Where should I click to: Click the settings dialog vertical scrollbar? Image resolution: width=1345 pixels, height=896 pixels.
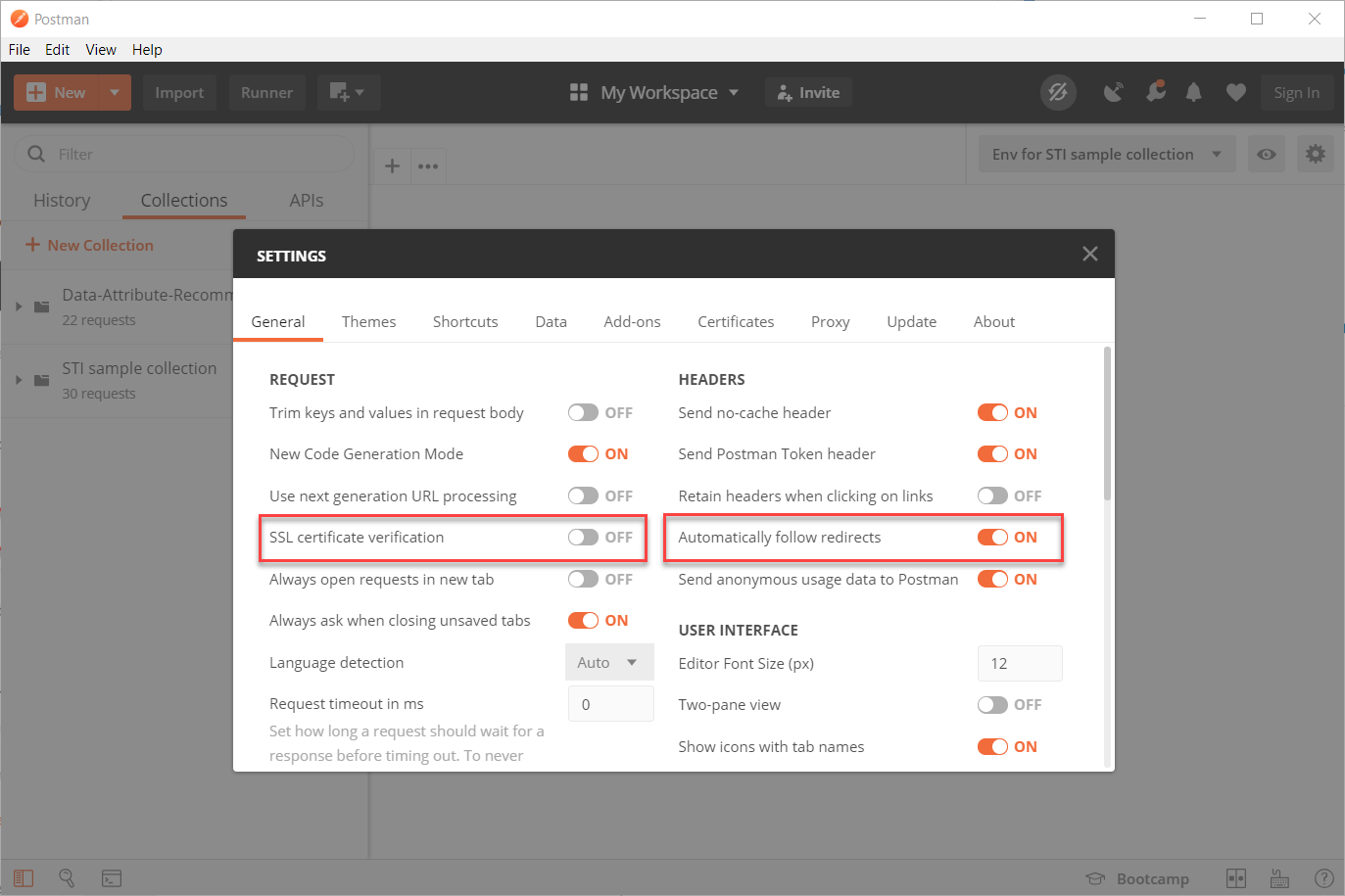(x=1107, y=423)
